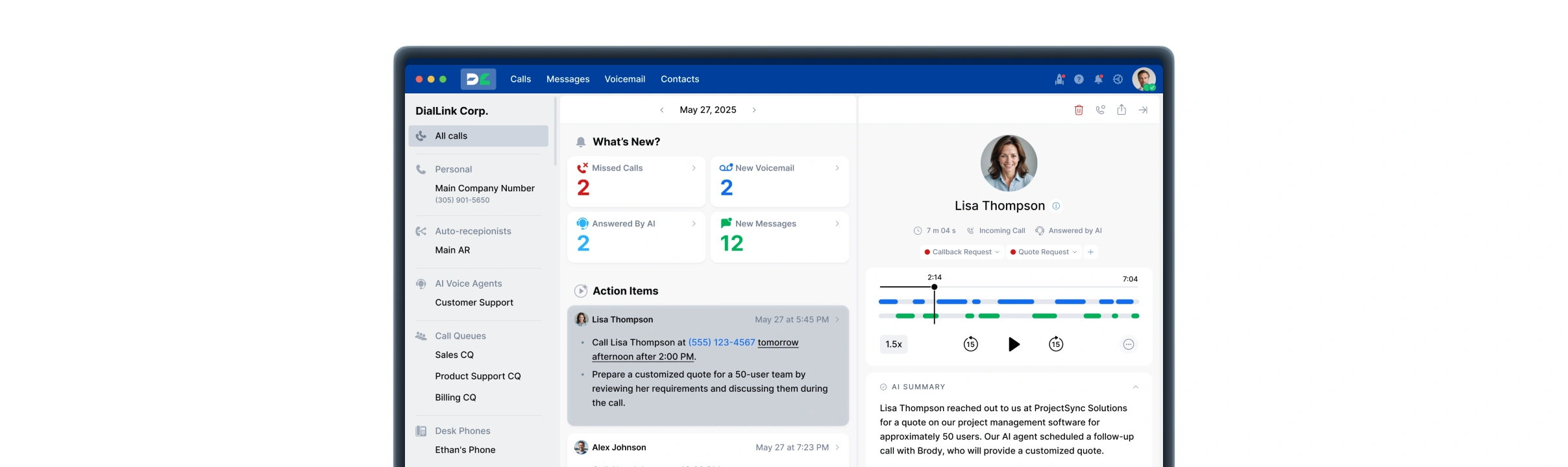
Task: Collapse the AI Summary section
Action: [1135, 387]
